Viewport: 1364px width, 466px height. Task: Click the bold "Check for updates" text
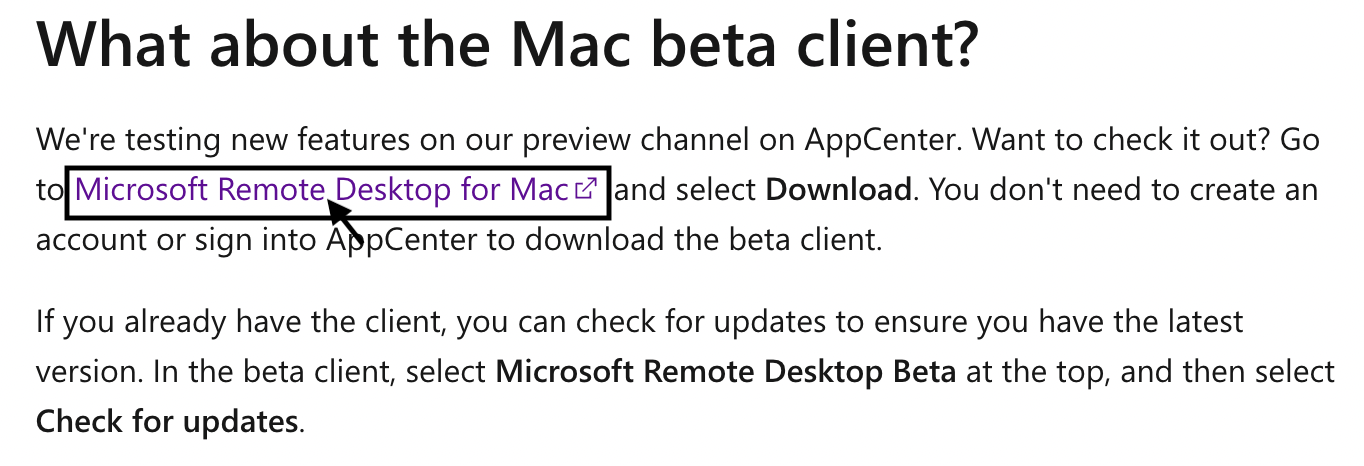coord(167,422)
